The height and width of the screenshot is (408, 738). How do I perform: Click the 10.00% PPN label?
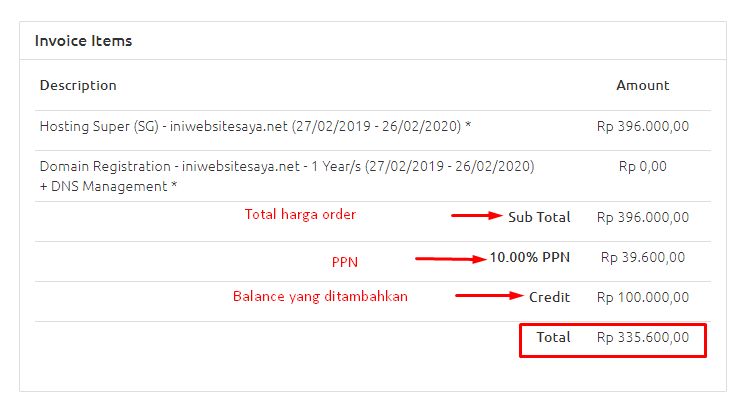[x=529, y=257]
